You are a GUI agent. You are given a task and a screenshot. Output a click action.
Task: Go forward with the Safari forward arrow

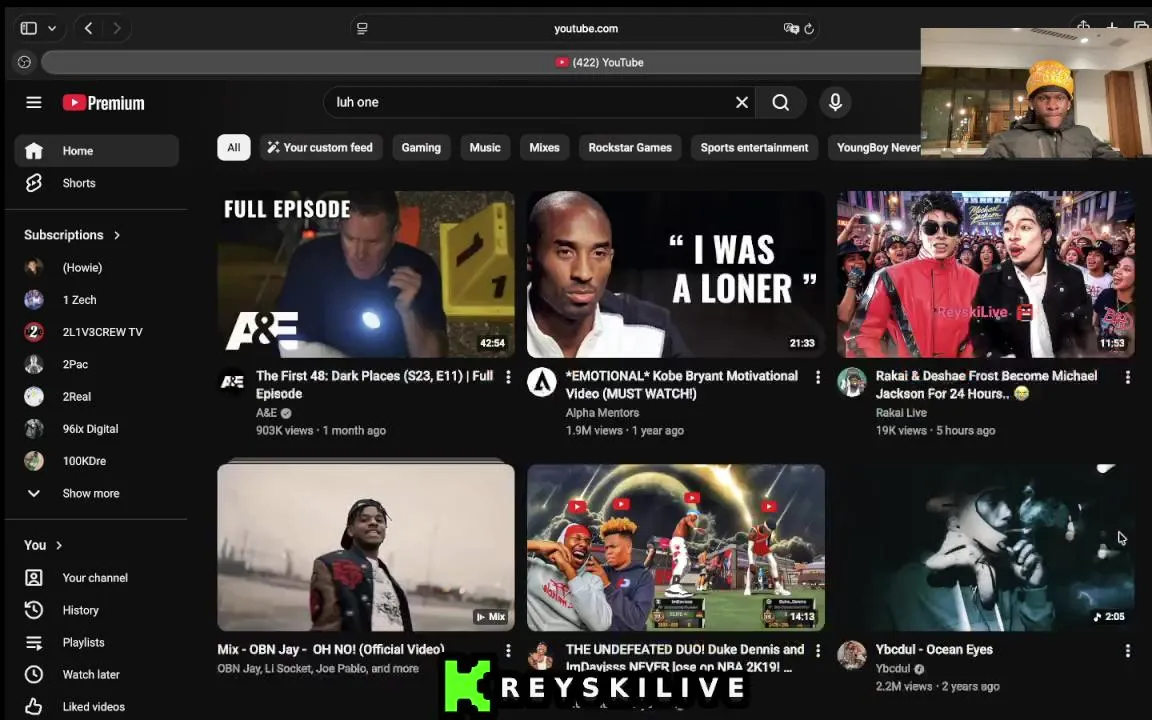coord(117,29)
